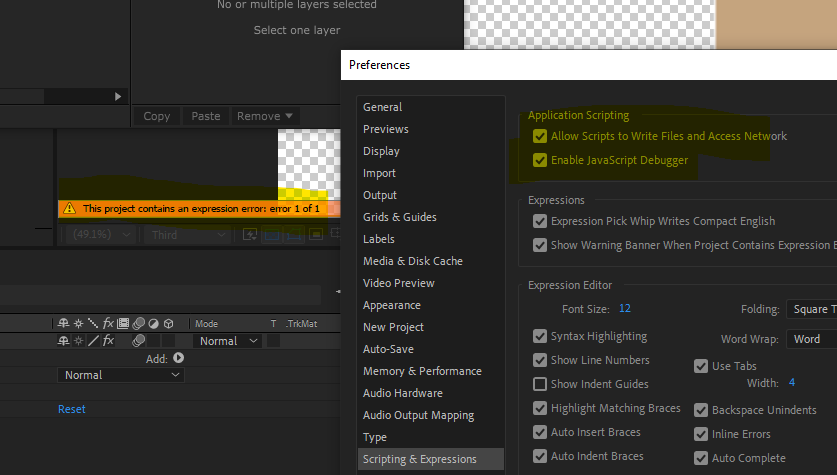Toggle the layer's fx effects switch
Screen dimensions: 837x475
pos(108,341)
